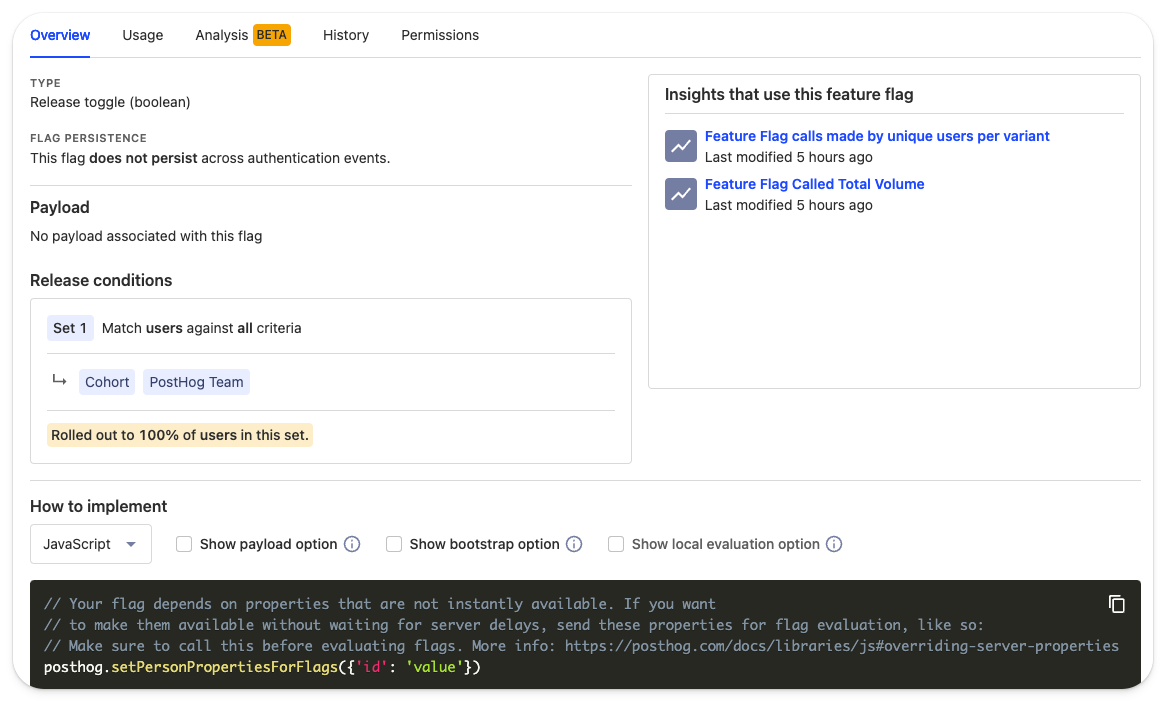Click the Set 1 condition label
The image size is (1166, 702).
pos(70,328)
